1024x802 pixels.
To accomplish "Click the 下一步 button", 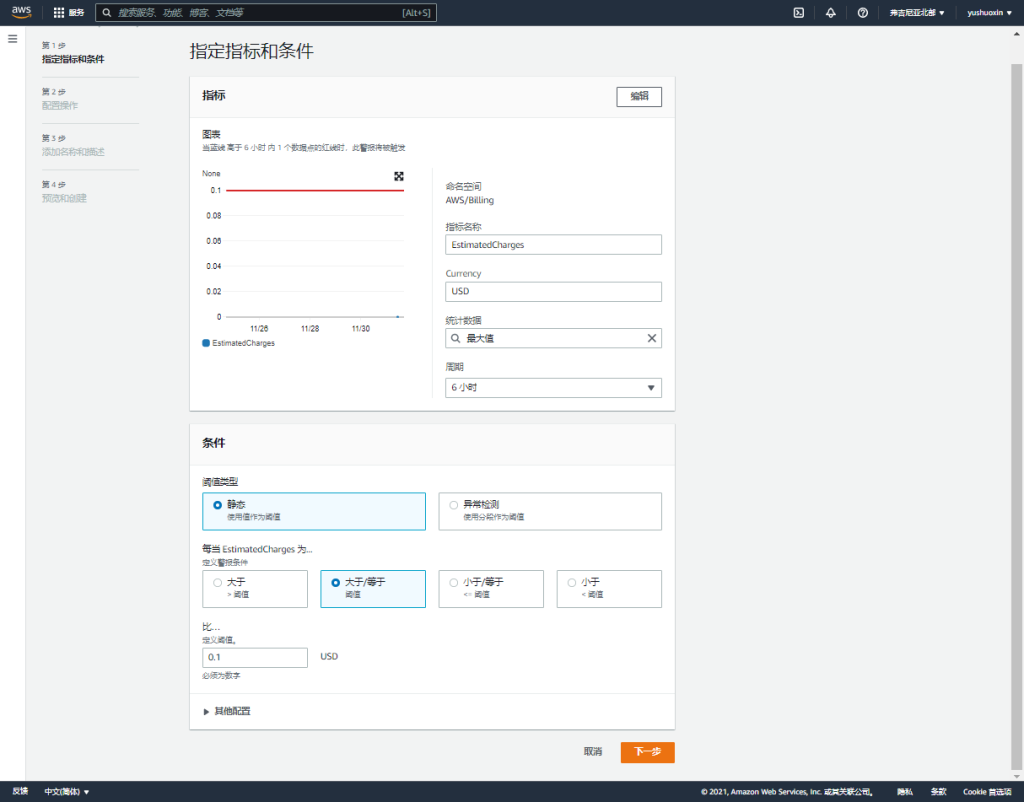I will pos(647,752).
